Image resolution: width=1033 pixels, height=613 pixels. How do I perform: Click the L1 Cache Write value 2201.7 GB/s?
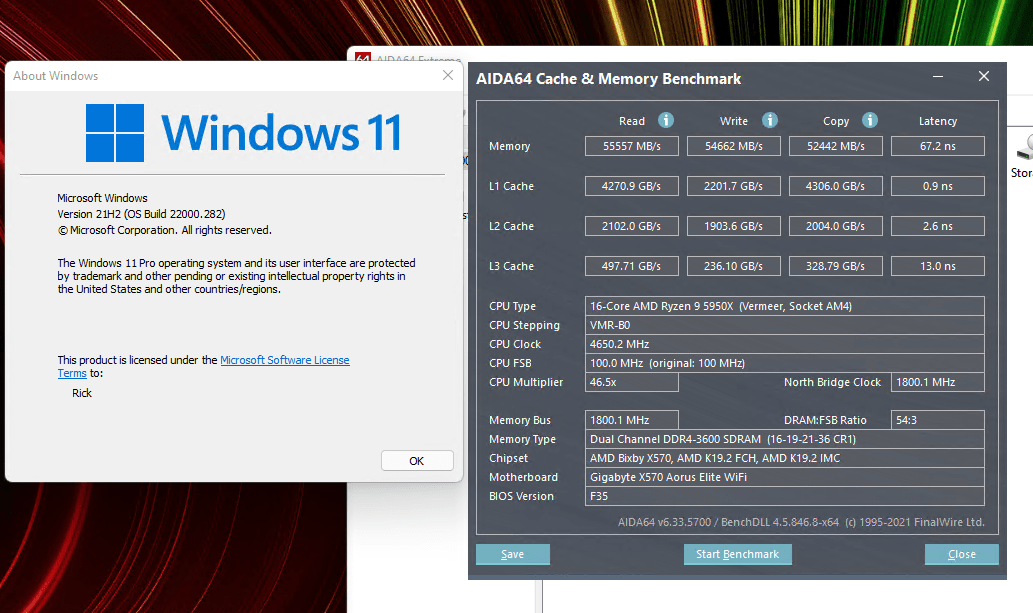[x=734, y=186]
